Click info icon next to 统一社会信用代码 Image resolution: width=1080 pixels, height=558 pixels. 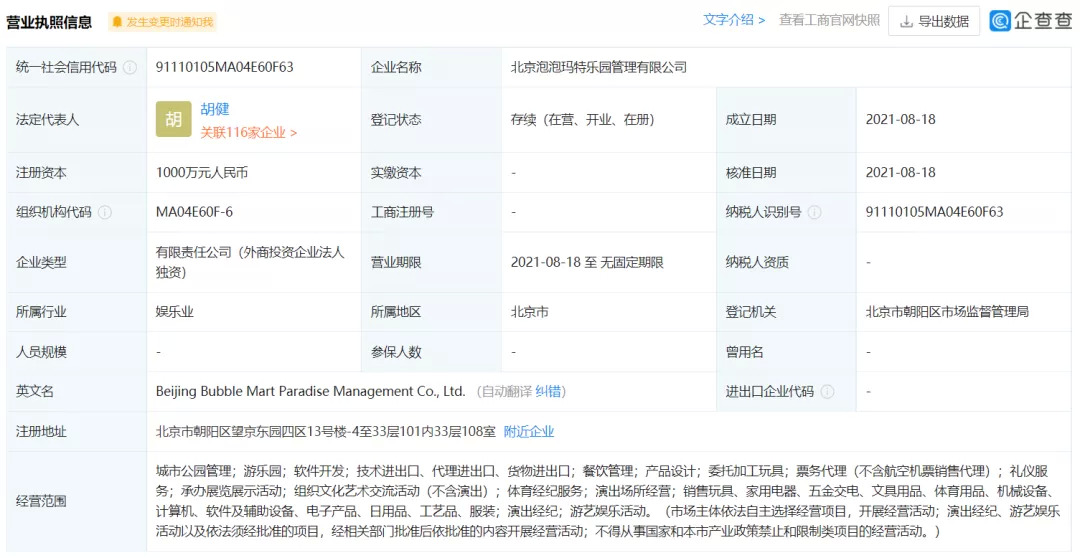129,68
